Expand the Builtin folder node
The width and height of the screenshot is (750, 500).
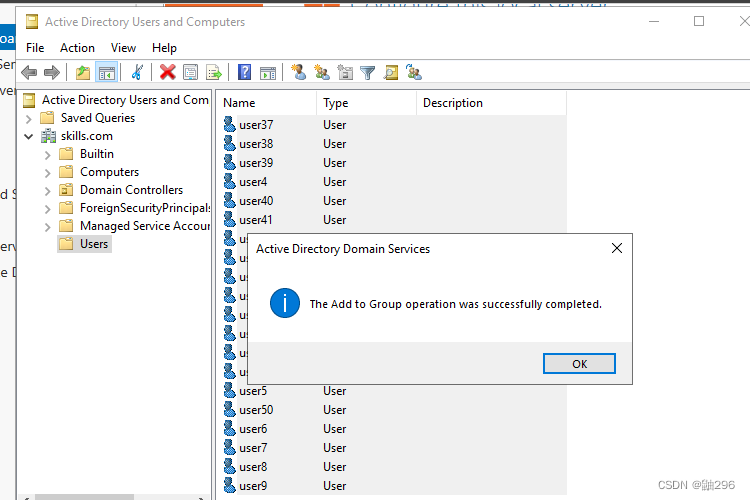click(x=47, y=154)
